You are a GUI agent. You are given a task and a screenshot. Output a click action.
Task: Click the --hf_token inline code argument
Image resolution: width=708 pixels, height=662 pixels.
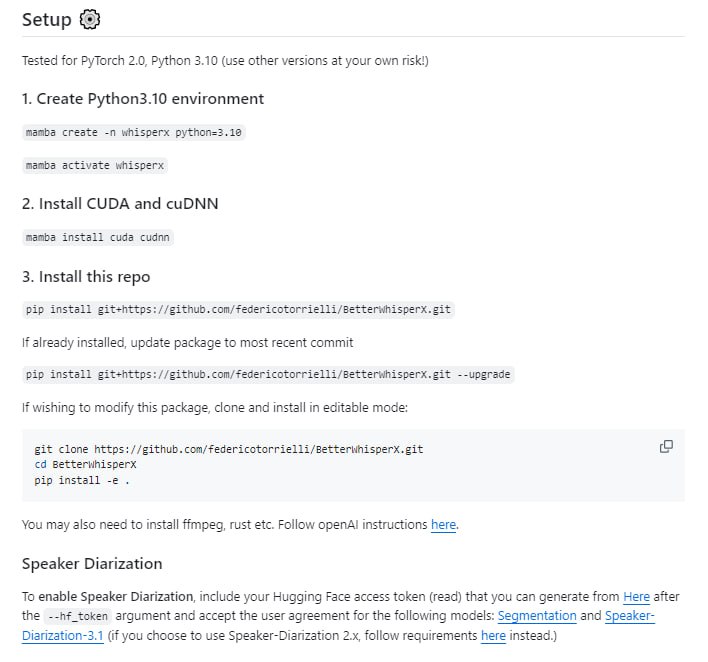[77, 616]
